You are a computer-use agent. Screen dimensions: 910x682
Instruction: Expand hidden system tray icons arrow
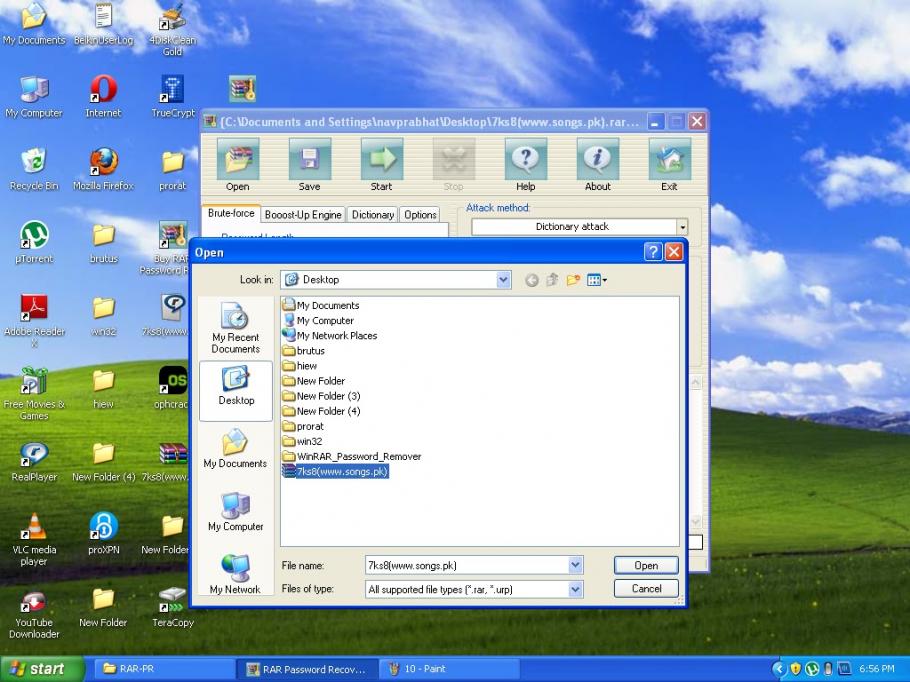click(x=779, y=669)
